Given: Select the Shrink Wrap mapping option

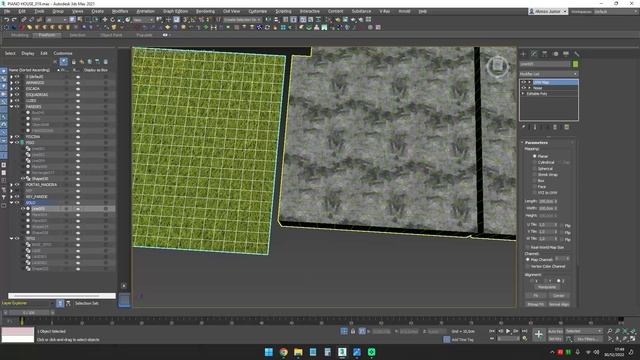Looking at the screenshot, I should (x=534, y=175).
